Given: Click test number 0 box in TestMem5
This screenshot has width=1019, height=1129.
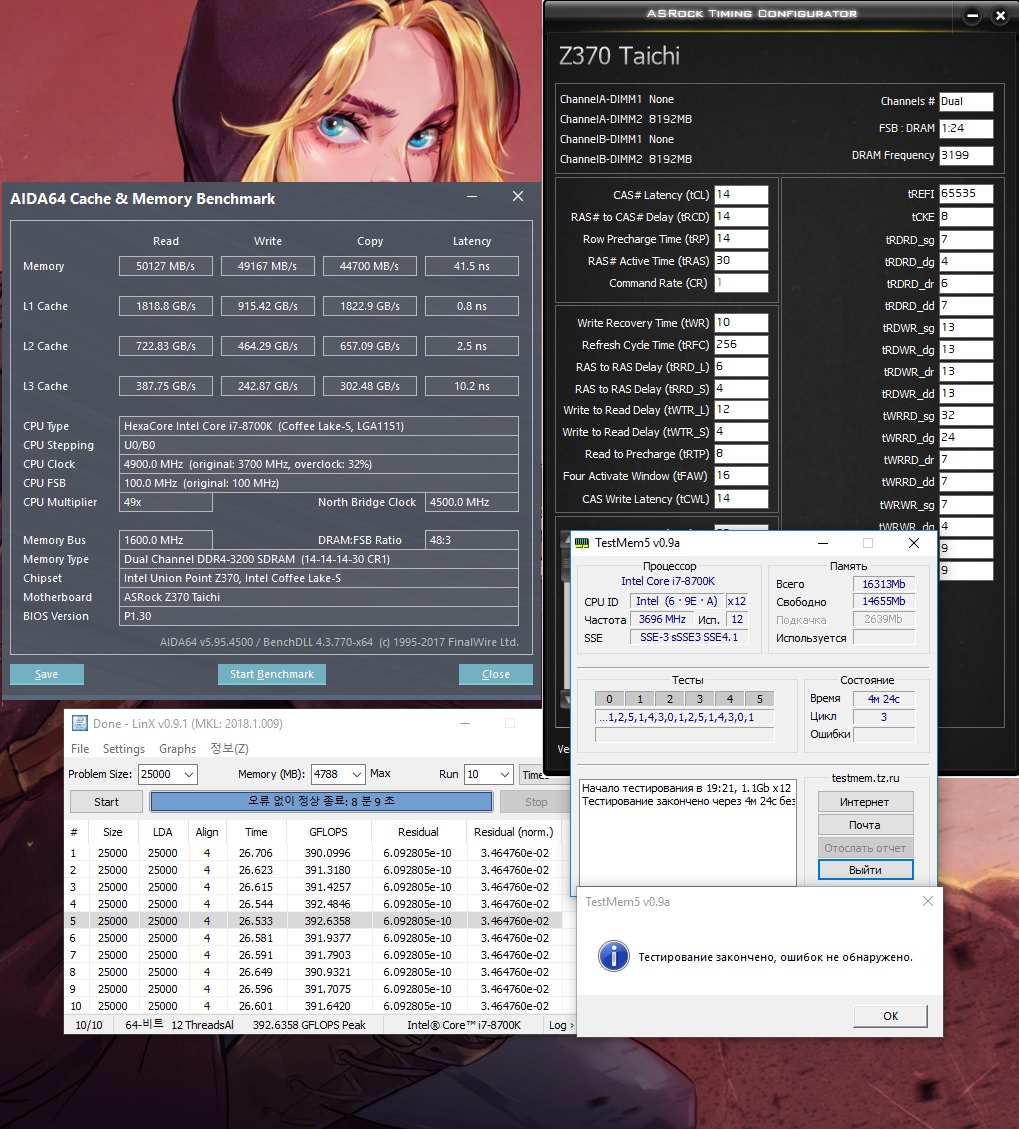Looking at the screenshot, I should pyautogui.click(x=609, y=698).
